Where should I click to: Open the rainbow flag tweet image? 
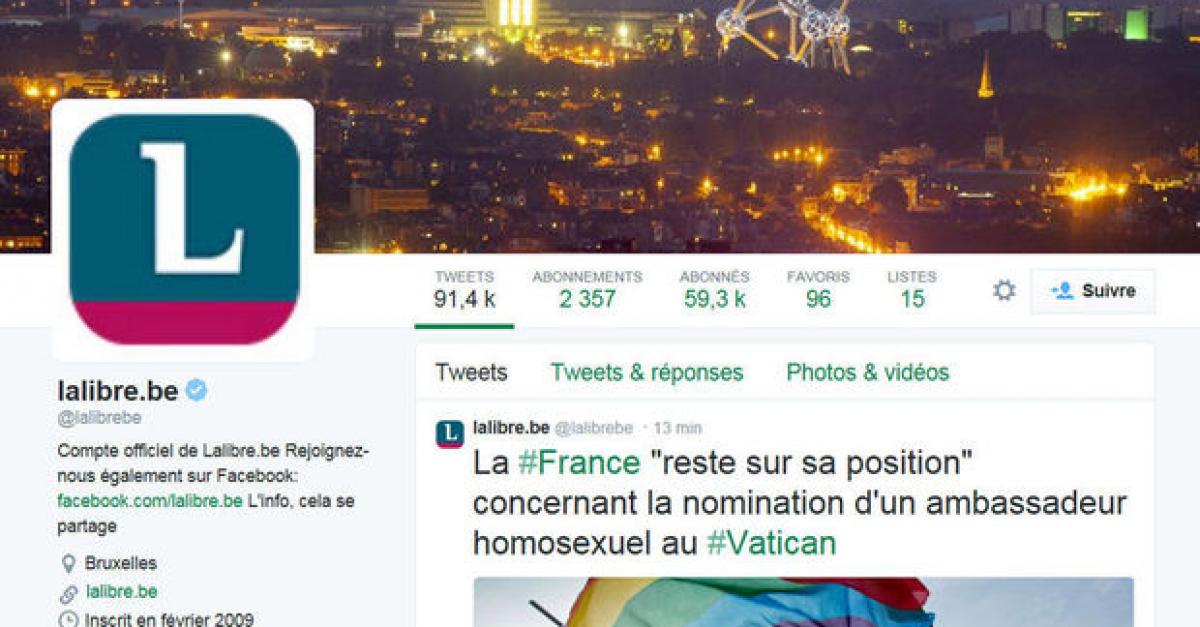point(803,602)
